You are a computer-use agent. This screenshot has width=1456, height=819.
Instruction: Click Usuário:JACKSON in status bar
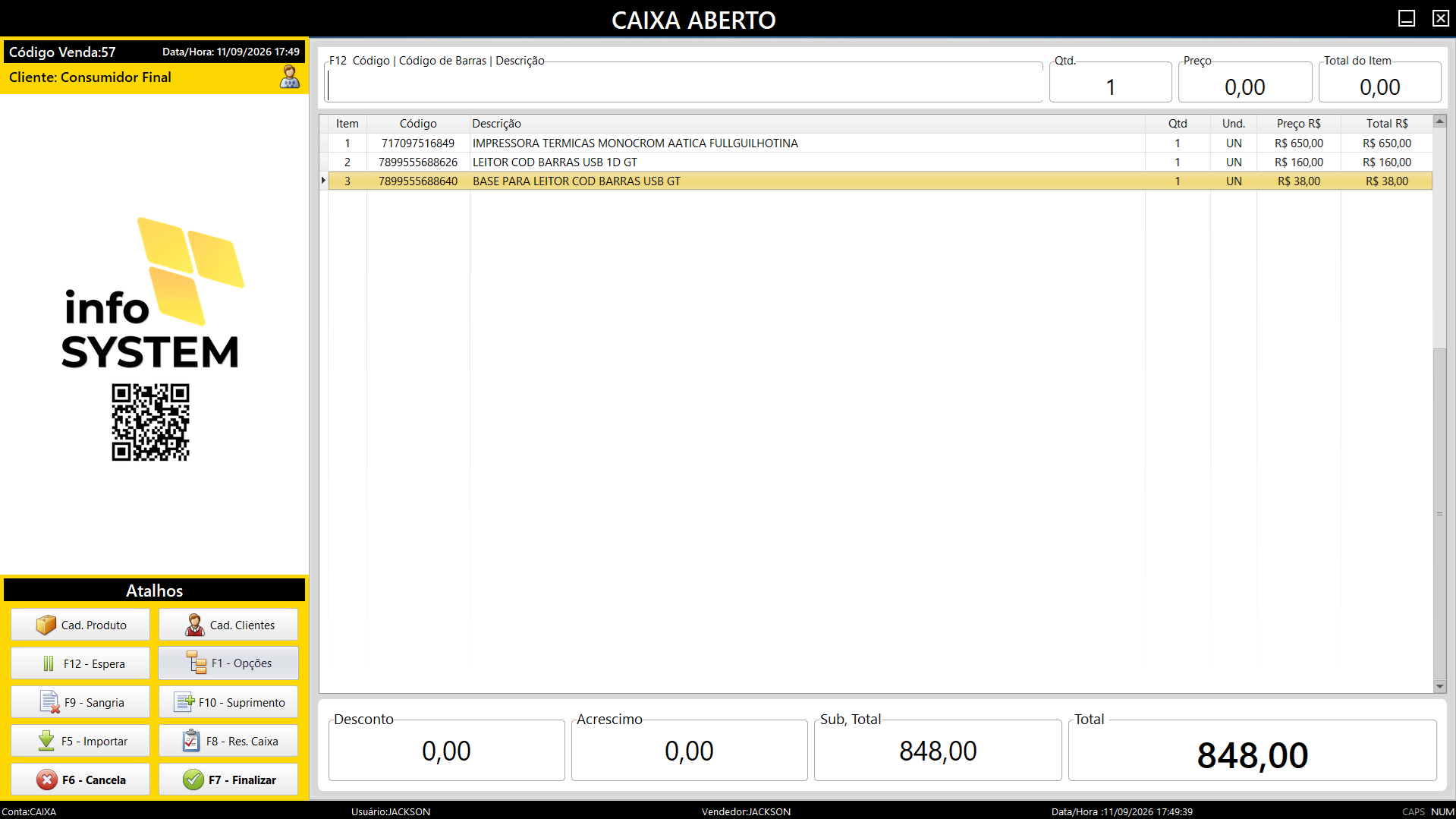click(391, 811)
